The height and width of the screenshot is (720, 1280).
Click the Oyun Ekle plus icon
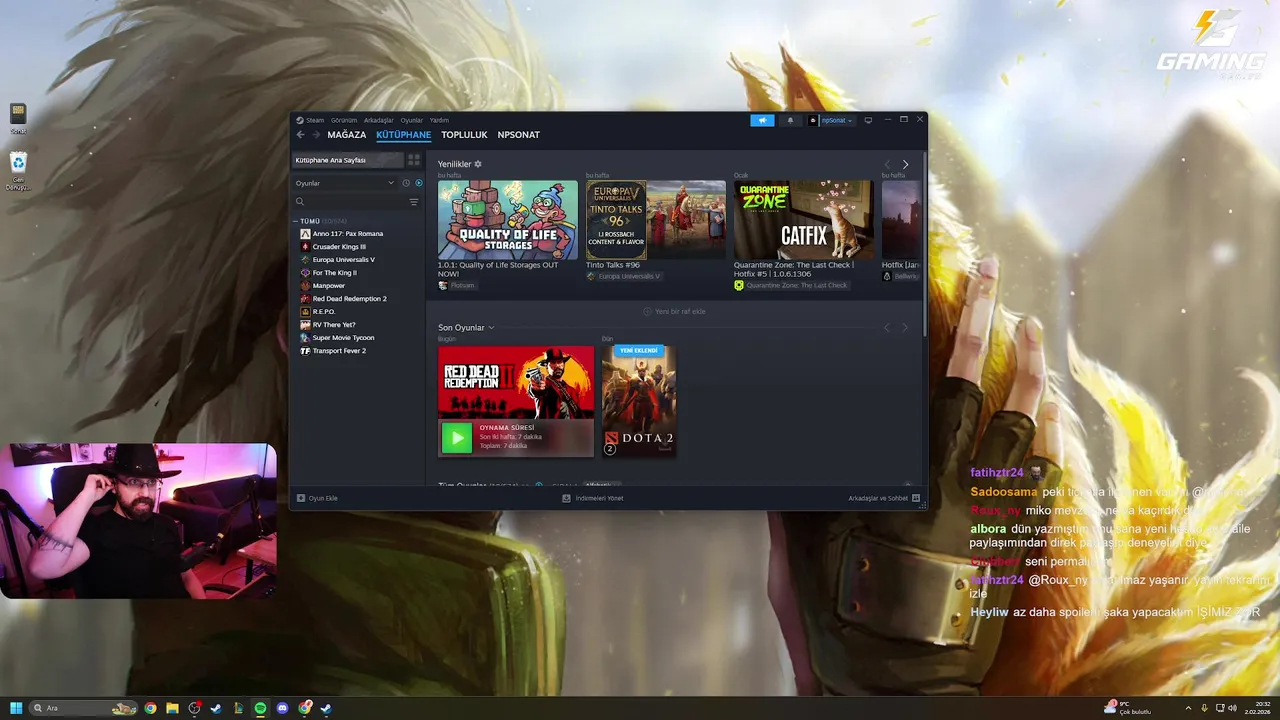pyautogui.click(x=301, y=498)
